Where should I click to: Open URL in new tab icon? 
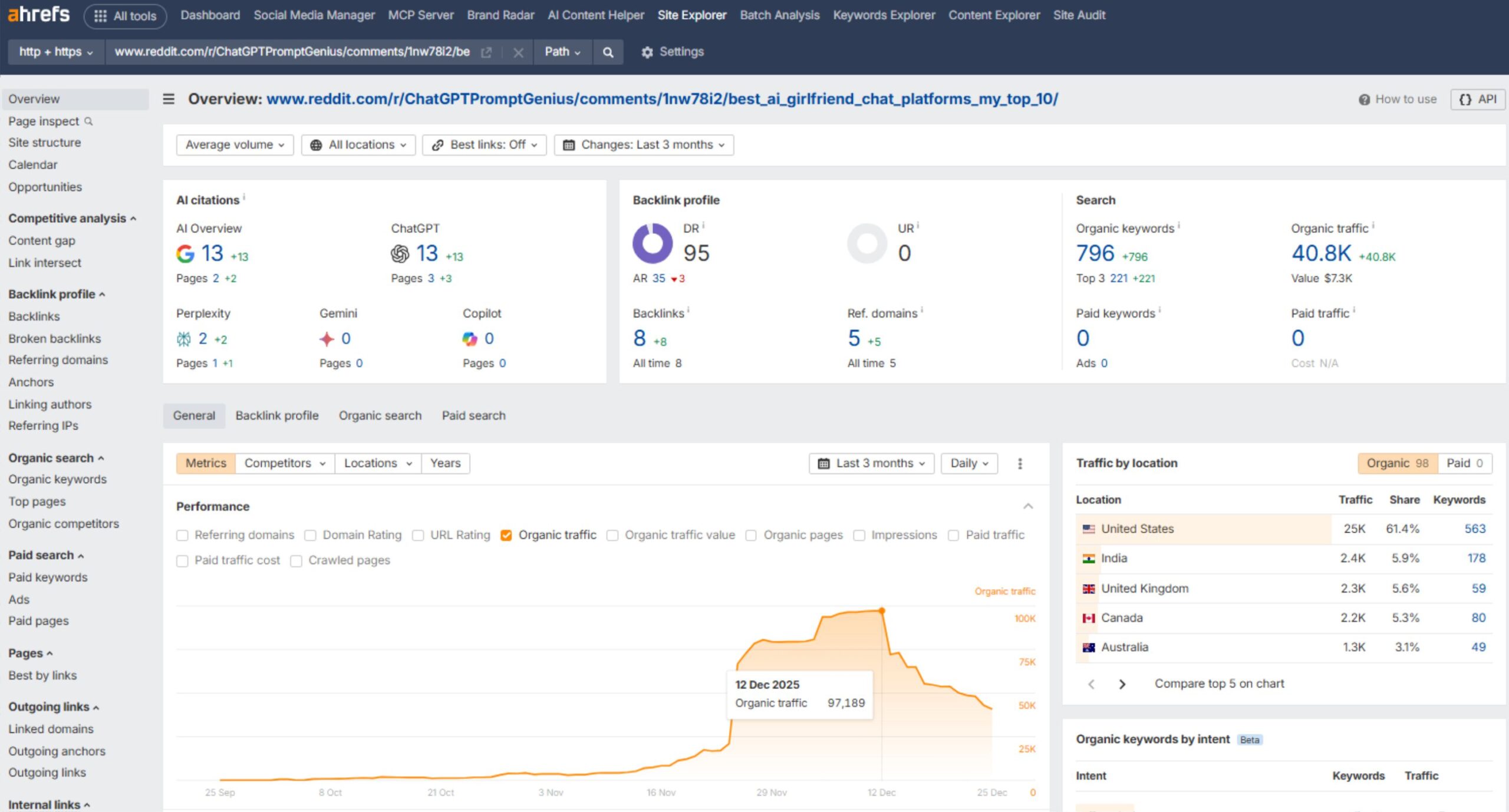click(x=486, y=52)
